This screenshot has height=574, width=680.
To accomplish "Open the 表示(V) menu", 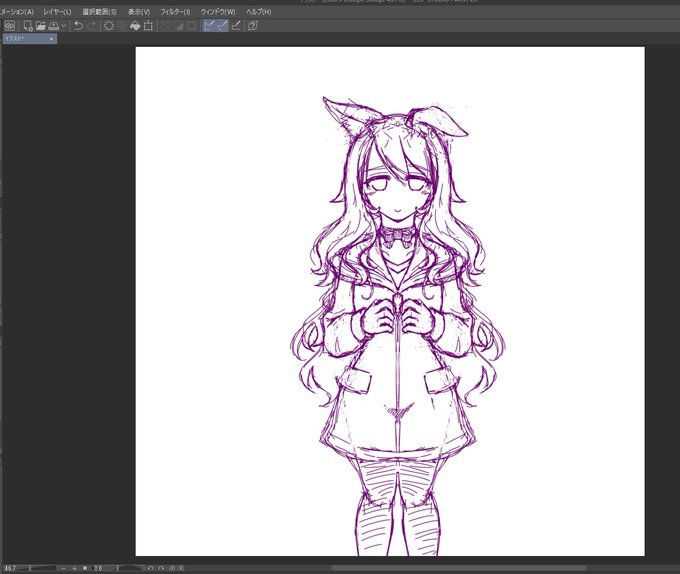I will pyautogui.click(x=139, y=12).
